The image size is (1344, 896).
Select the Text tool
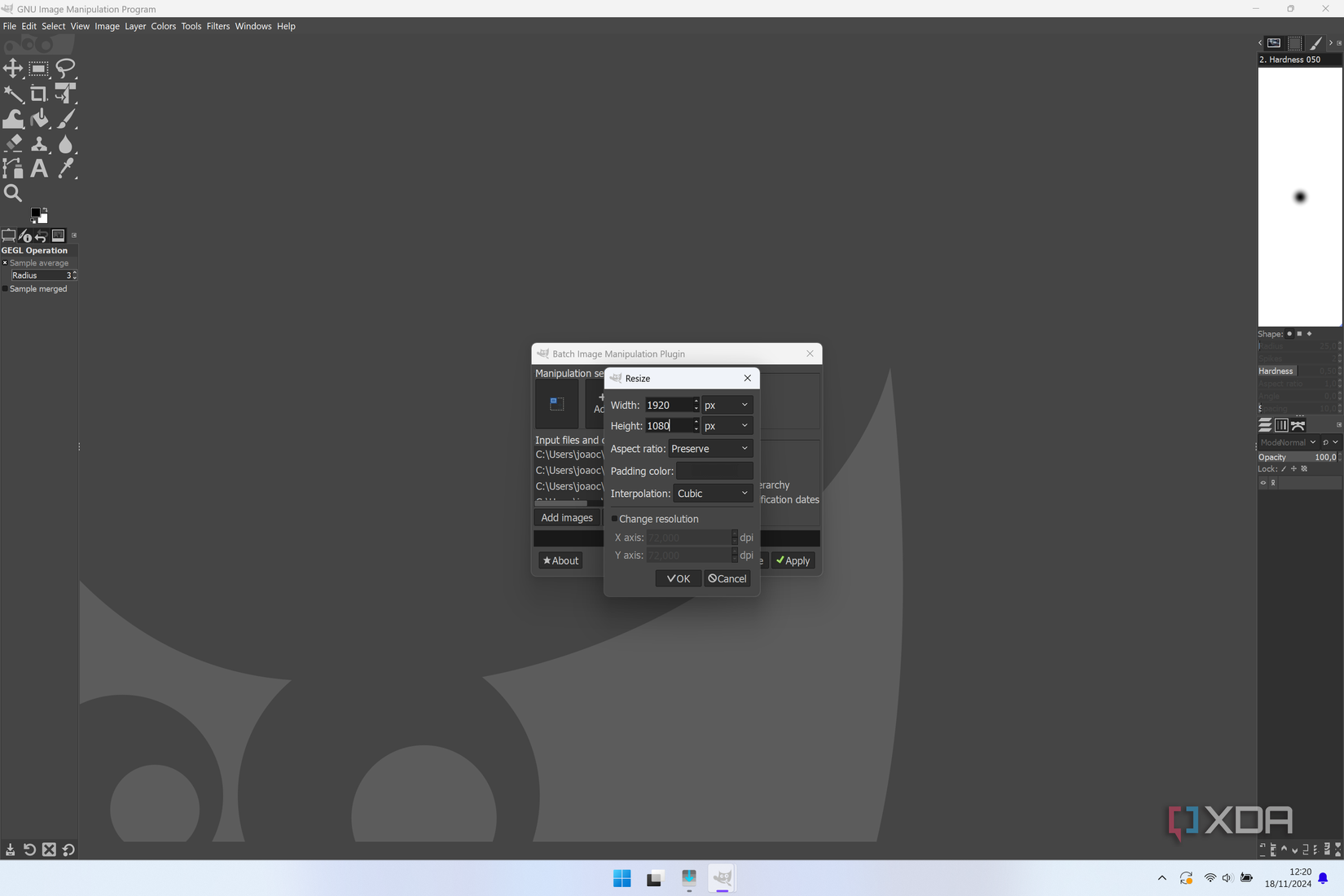[x=38, y=169]
